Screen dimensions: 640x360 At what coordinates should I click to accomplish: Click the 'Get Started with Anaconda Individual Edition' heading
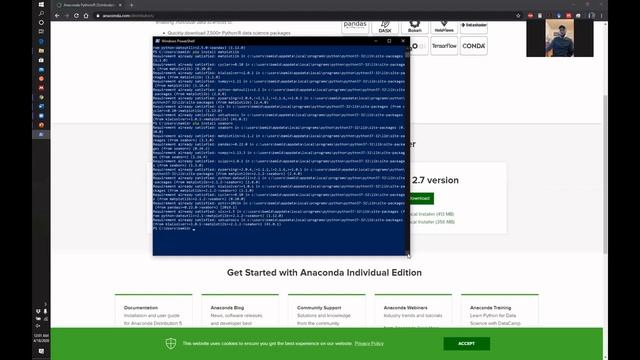[324, 273]
